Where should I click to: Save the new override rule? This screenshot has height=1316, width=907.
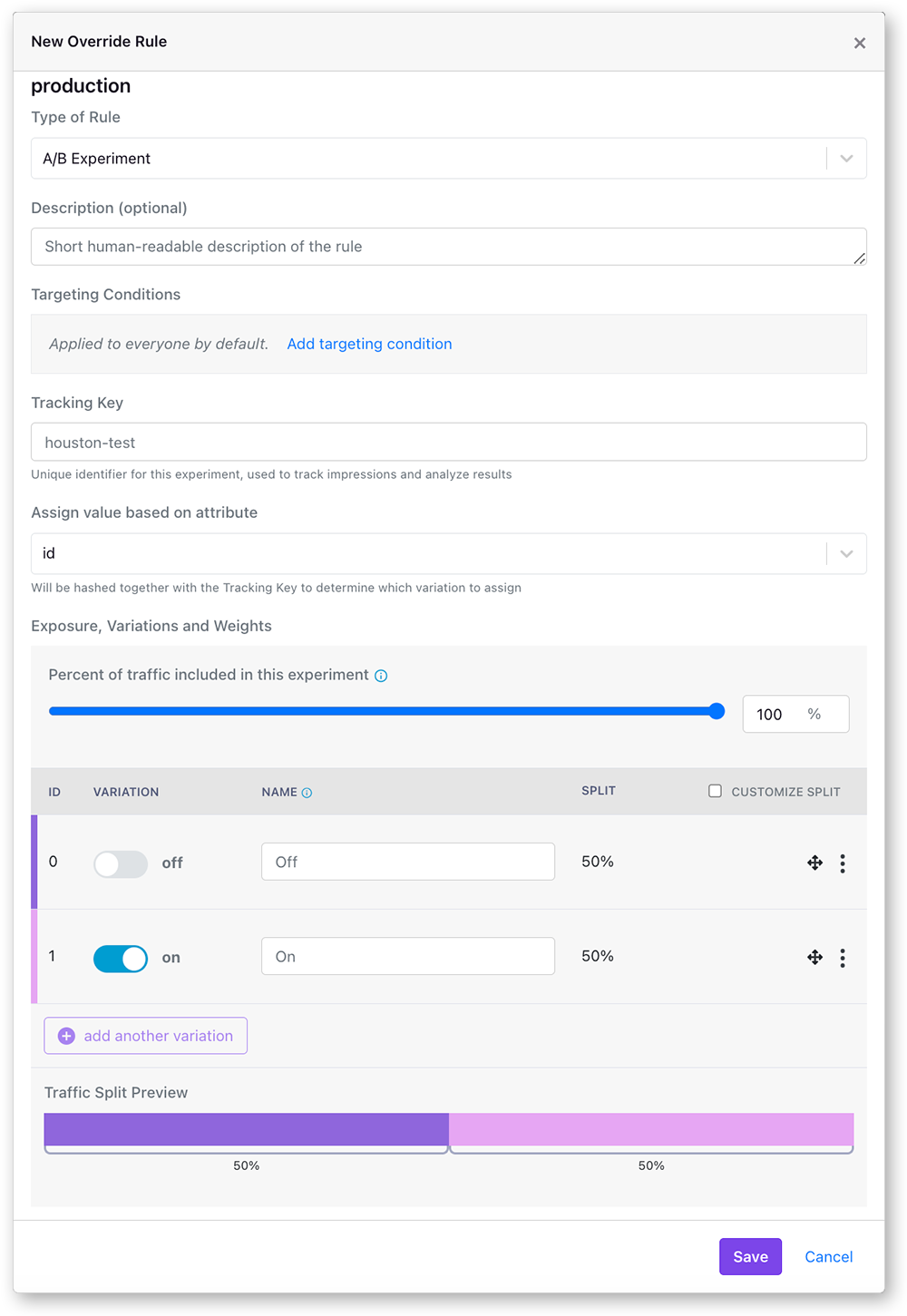[x=750, y=1256]
